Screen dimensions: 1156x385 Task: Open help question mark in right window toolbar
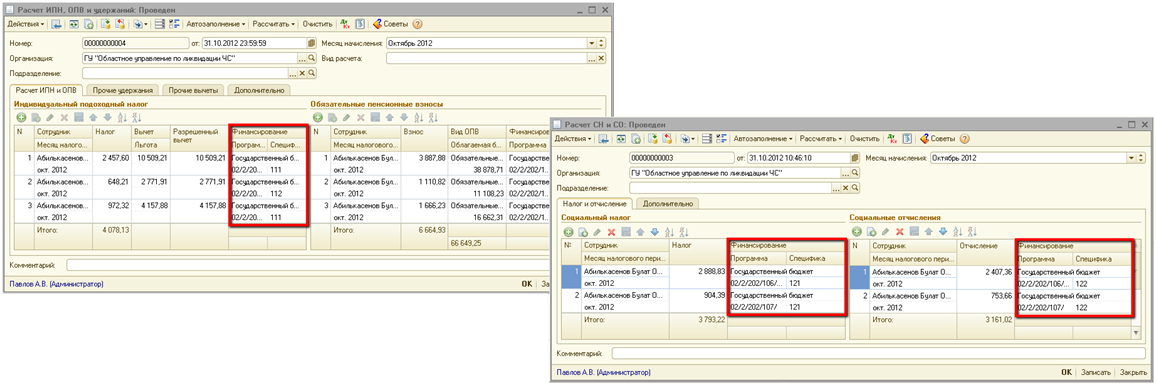coord(964,138)
